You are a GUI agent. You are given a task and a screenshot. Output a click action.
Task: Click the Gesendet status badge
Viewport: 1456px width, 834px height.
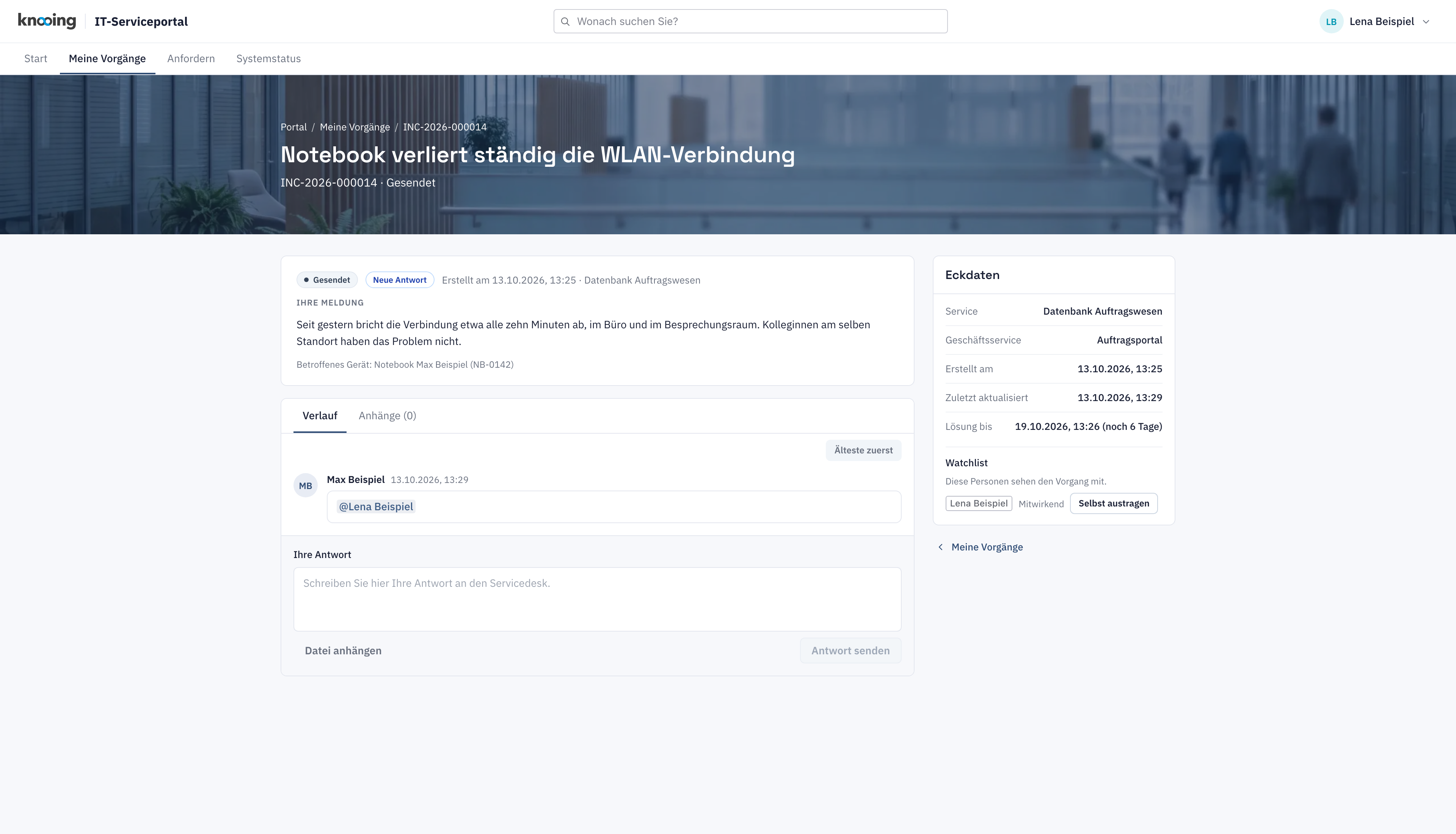tap(327, 280)
